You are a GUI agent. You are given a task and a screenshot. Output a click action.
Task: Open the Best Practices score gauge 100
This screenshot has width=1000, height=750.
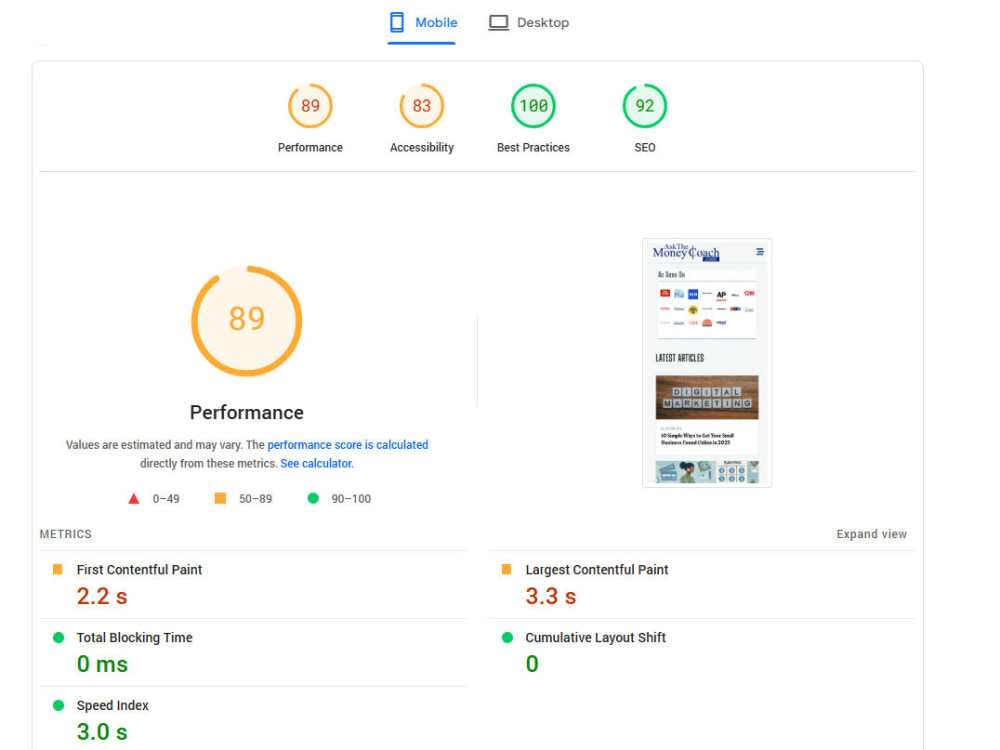(x=533, y=106)
